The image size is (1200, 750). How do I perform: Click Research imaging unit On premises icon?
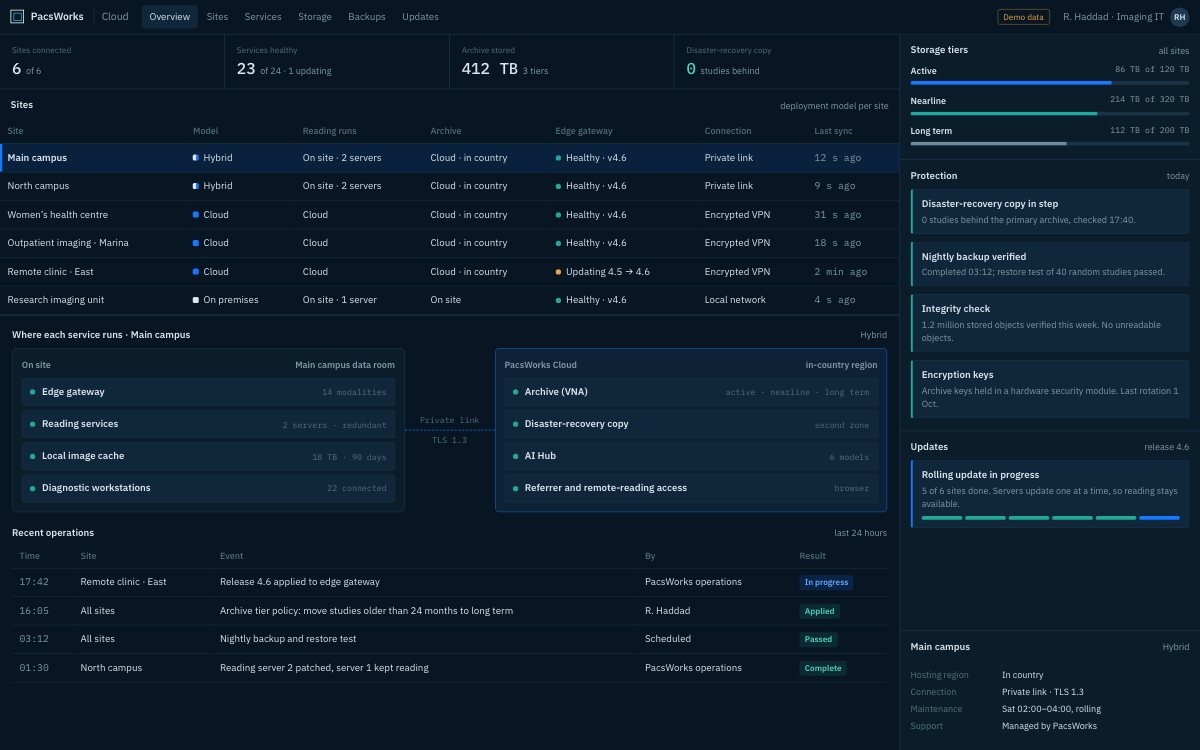point(196,300)
